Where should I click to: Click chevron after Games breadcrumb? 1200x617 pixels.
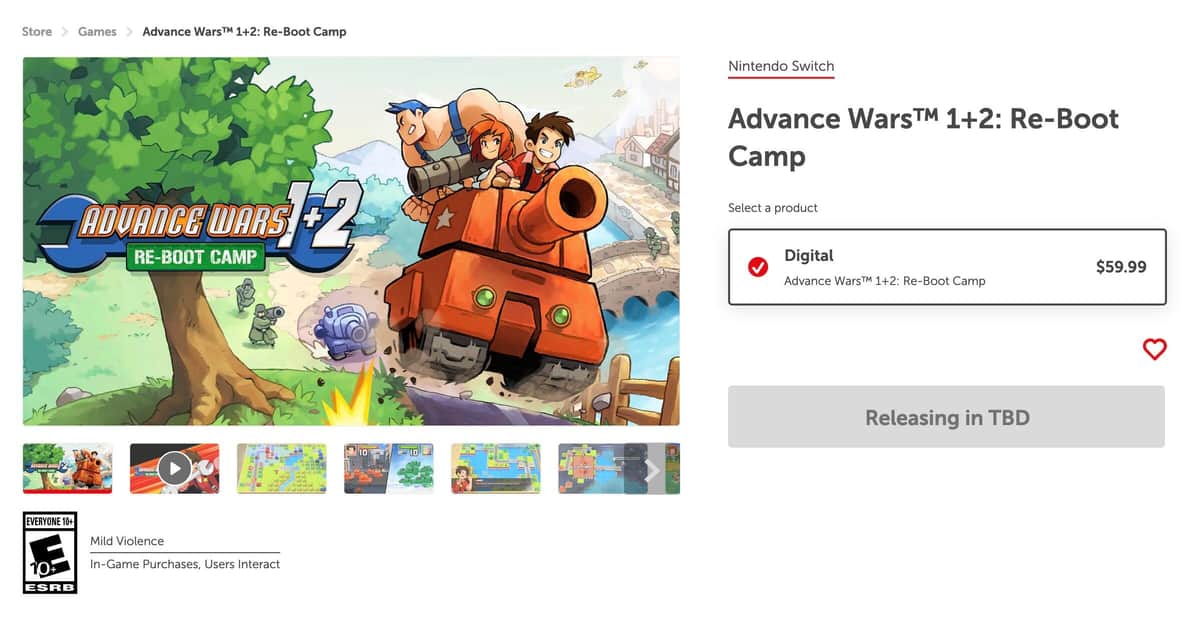(129, 32)
